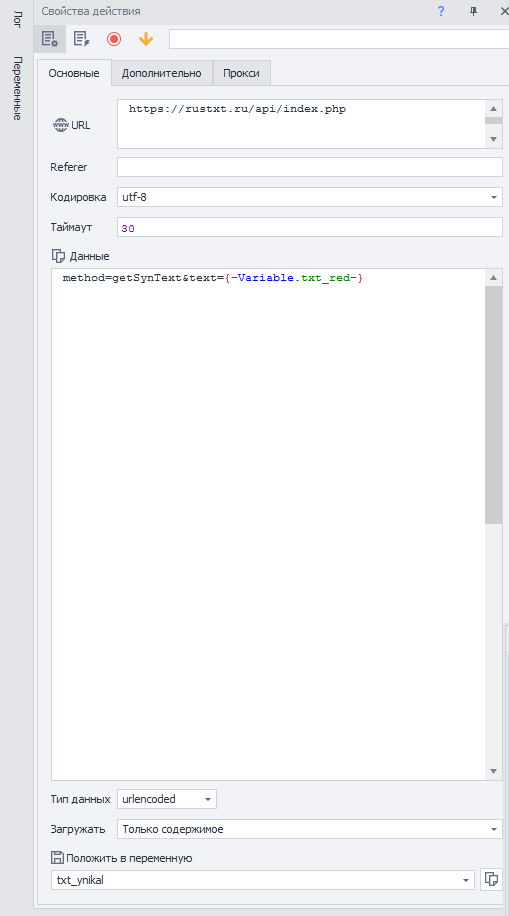Click the Referer input field
Image resolution: width=509 pixels, height=916 pixels.
coord(310,167)
